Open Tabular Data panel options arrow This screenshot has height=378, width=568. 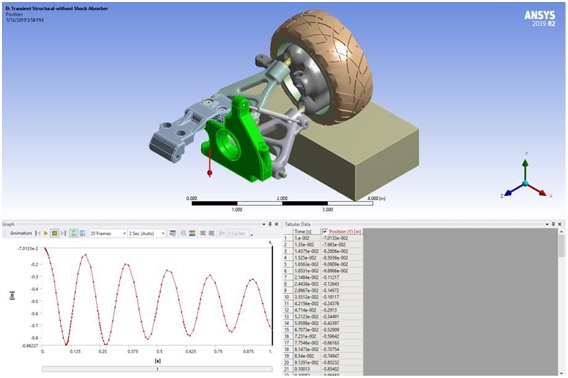coord(547,224)
